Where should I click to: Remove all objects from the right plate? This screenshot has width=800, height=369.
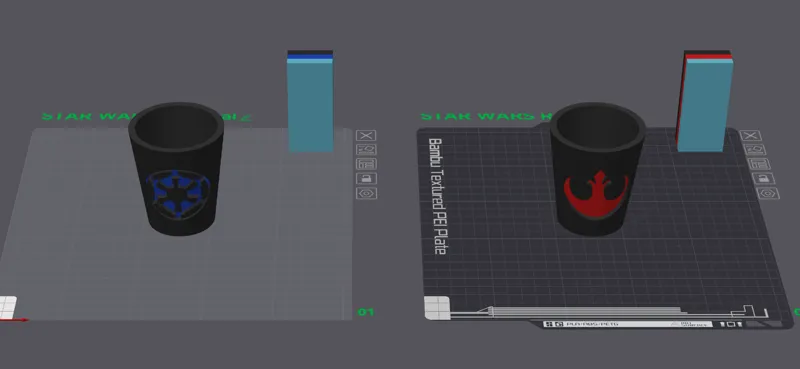point(751,136)
